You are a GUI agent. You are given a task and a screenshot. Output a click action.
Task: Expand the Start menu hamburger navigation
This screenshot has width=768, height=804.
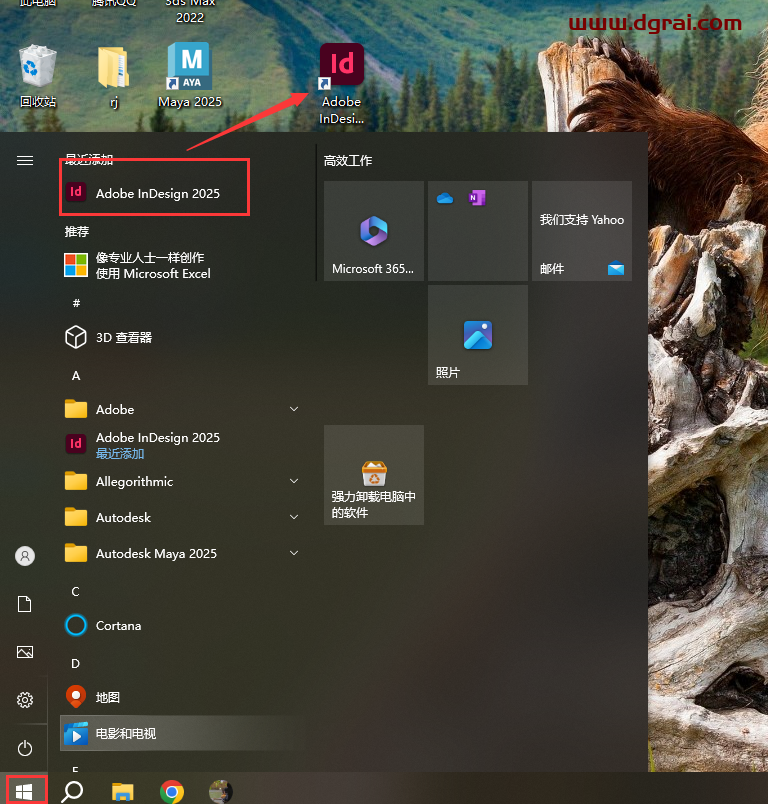[x=25, y=160]
